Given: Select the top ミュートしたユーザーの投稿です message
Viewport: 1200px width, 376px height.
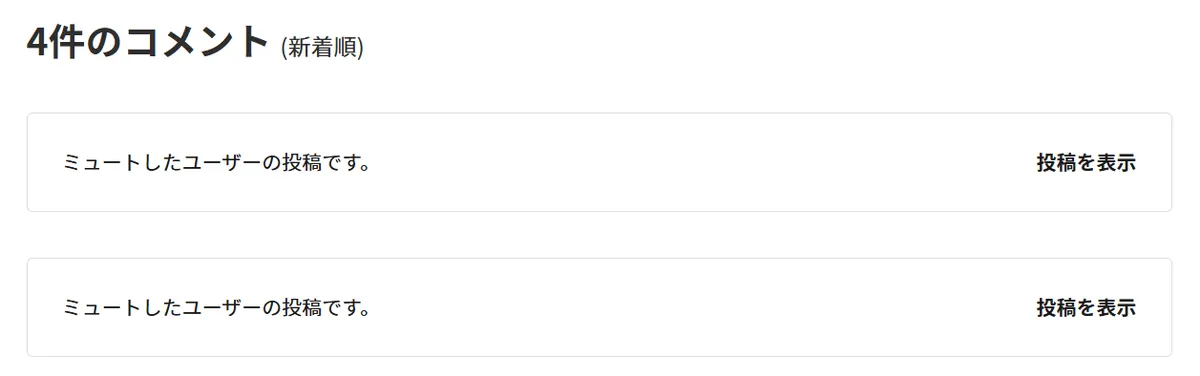Looking at the screenshot, I should [x=217, y=163].
